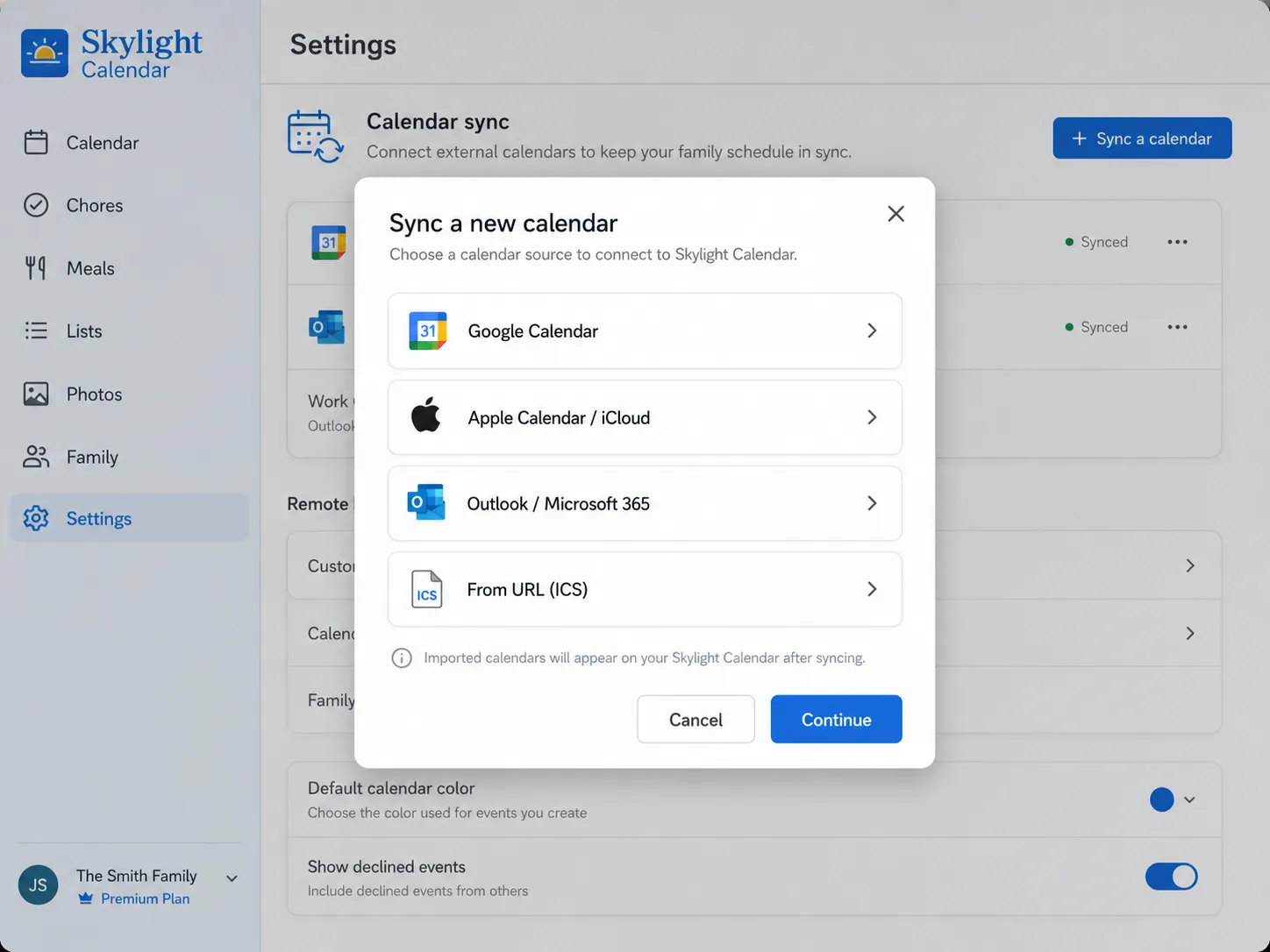Click the Cancel button
The image size is (1270, 952).
click(696, 719)
